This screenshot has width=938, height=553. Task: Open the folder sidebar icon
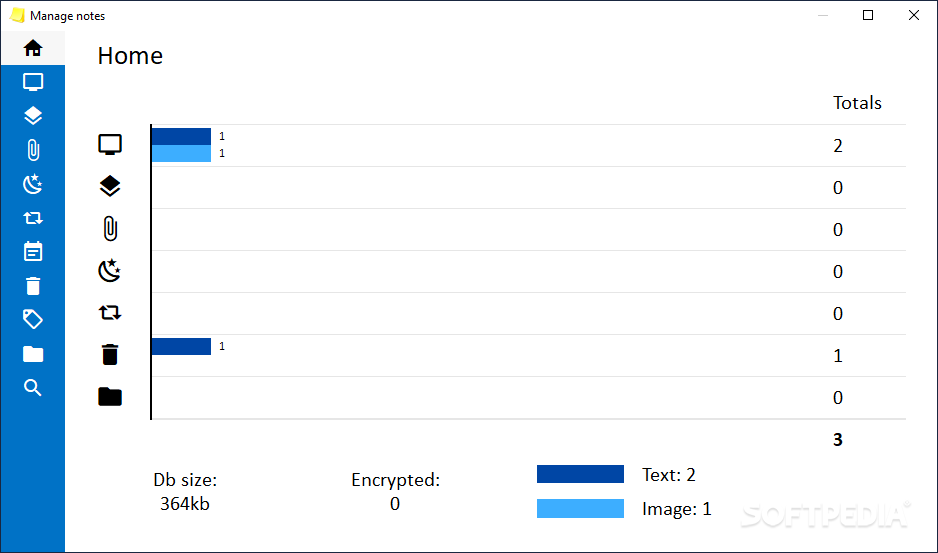click(33, 354)
